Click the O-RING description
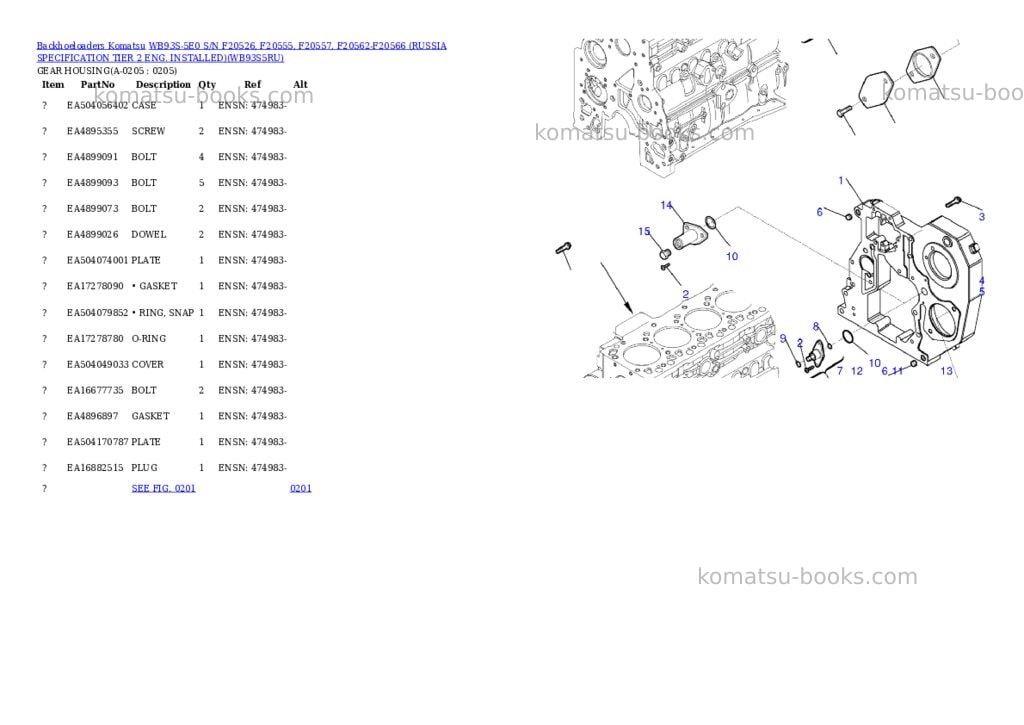This screenshot has height=725, width=1024. click(x=149, y=339)
